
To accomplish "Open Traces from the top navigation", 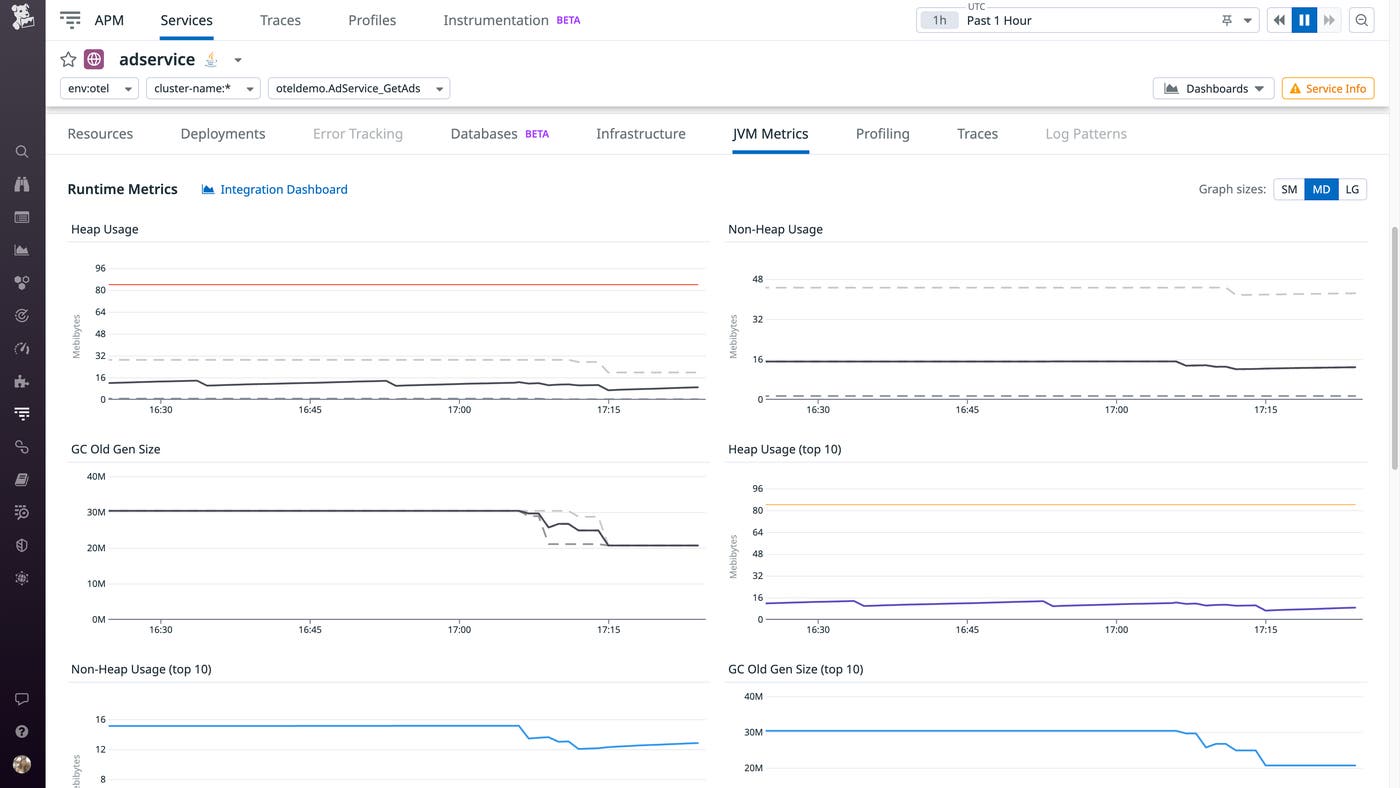I will click(279, 19).
